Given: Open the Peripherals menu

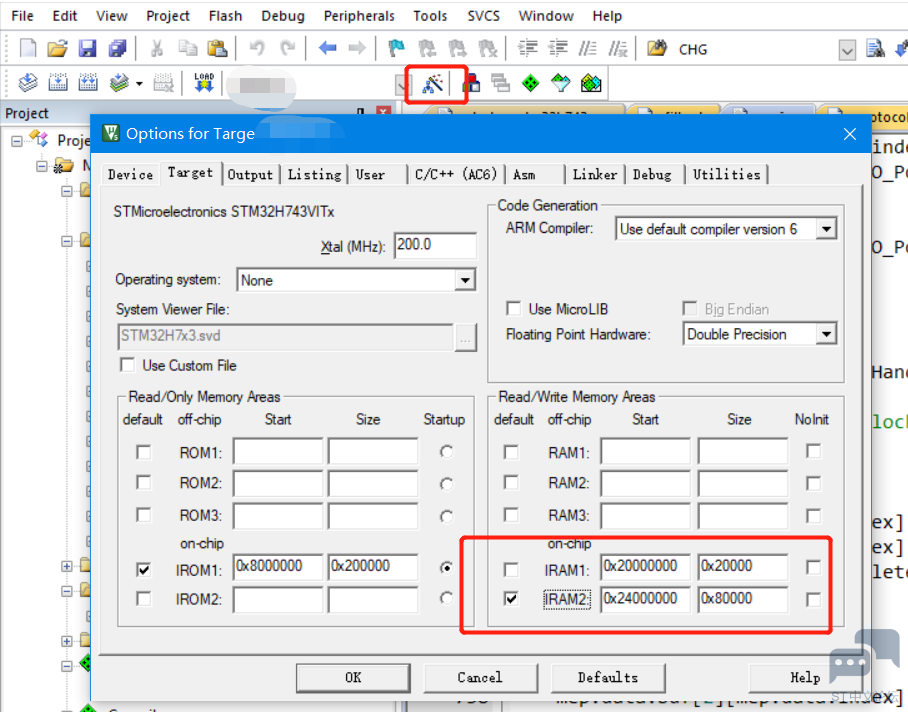Looking at the screenshot, I should pos(359,16).
